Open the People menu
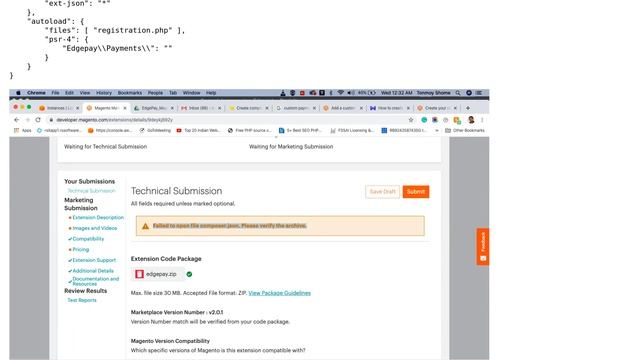This screenshot has width=640, height=360. pyautogui.click(x=156, y=93)
